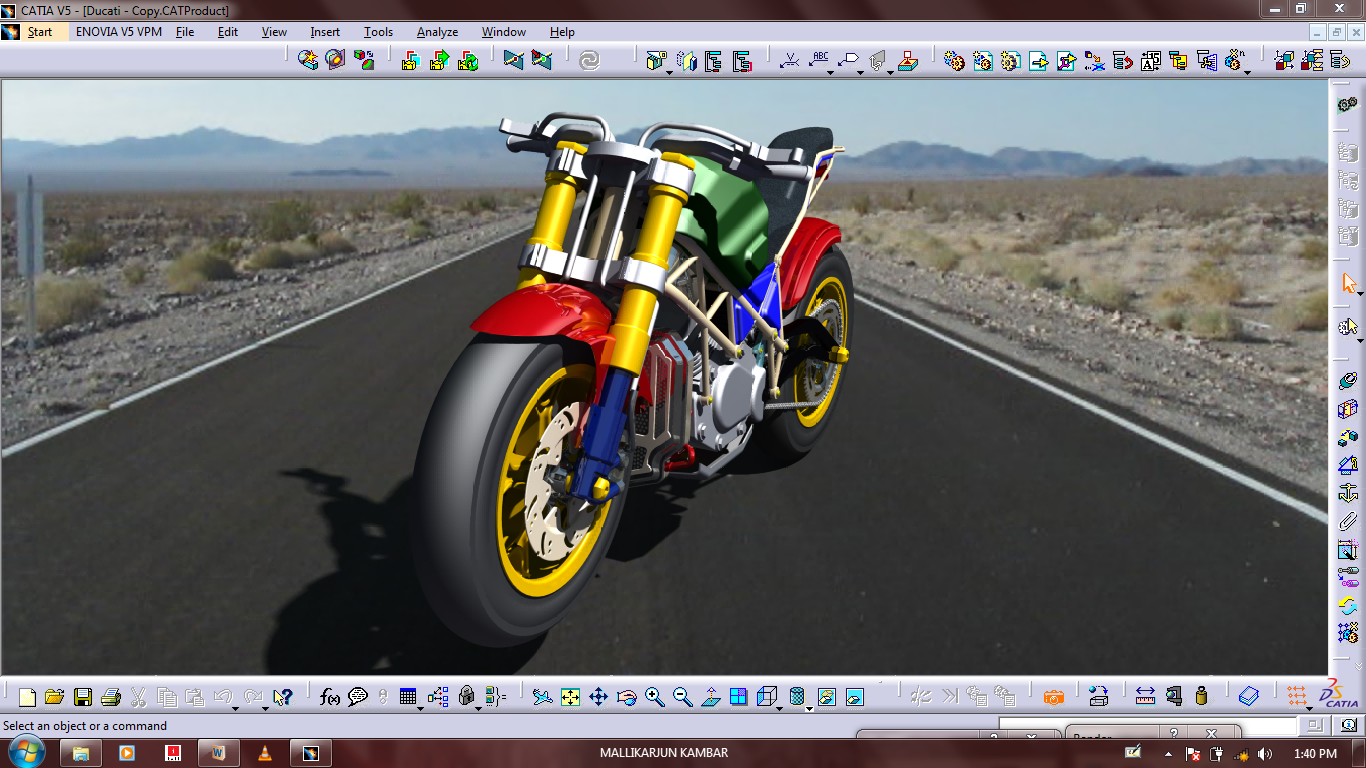Screen dimensions: 1366x768
Task: Click the Measure Item icon
Action: (x=1174, y=697)
